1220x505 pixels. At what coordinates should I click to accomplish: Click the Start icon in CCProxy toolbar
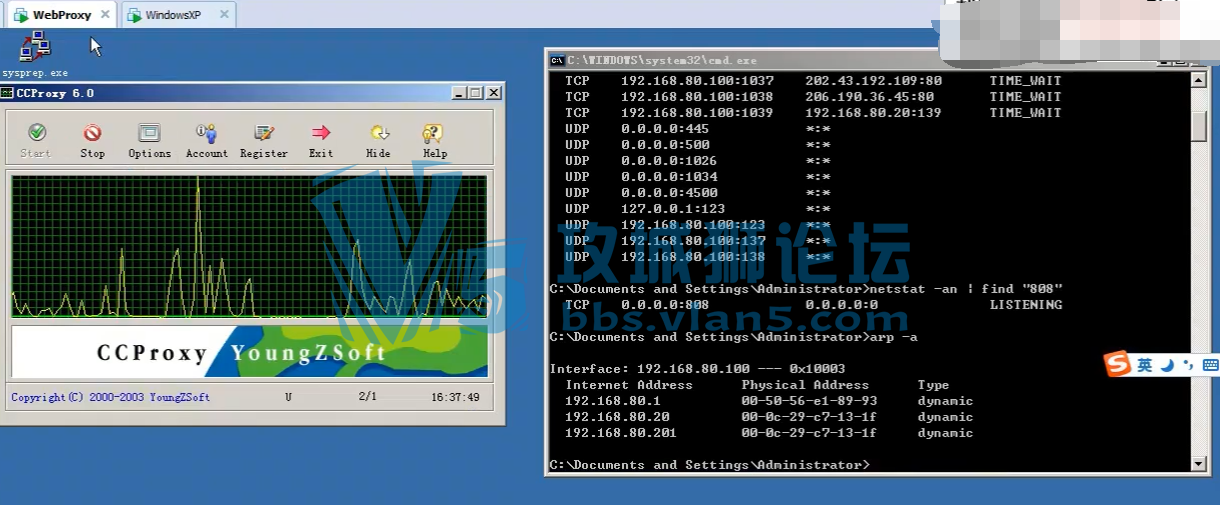(x=36, y=141)
